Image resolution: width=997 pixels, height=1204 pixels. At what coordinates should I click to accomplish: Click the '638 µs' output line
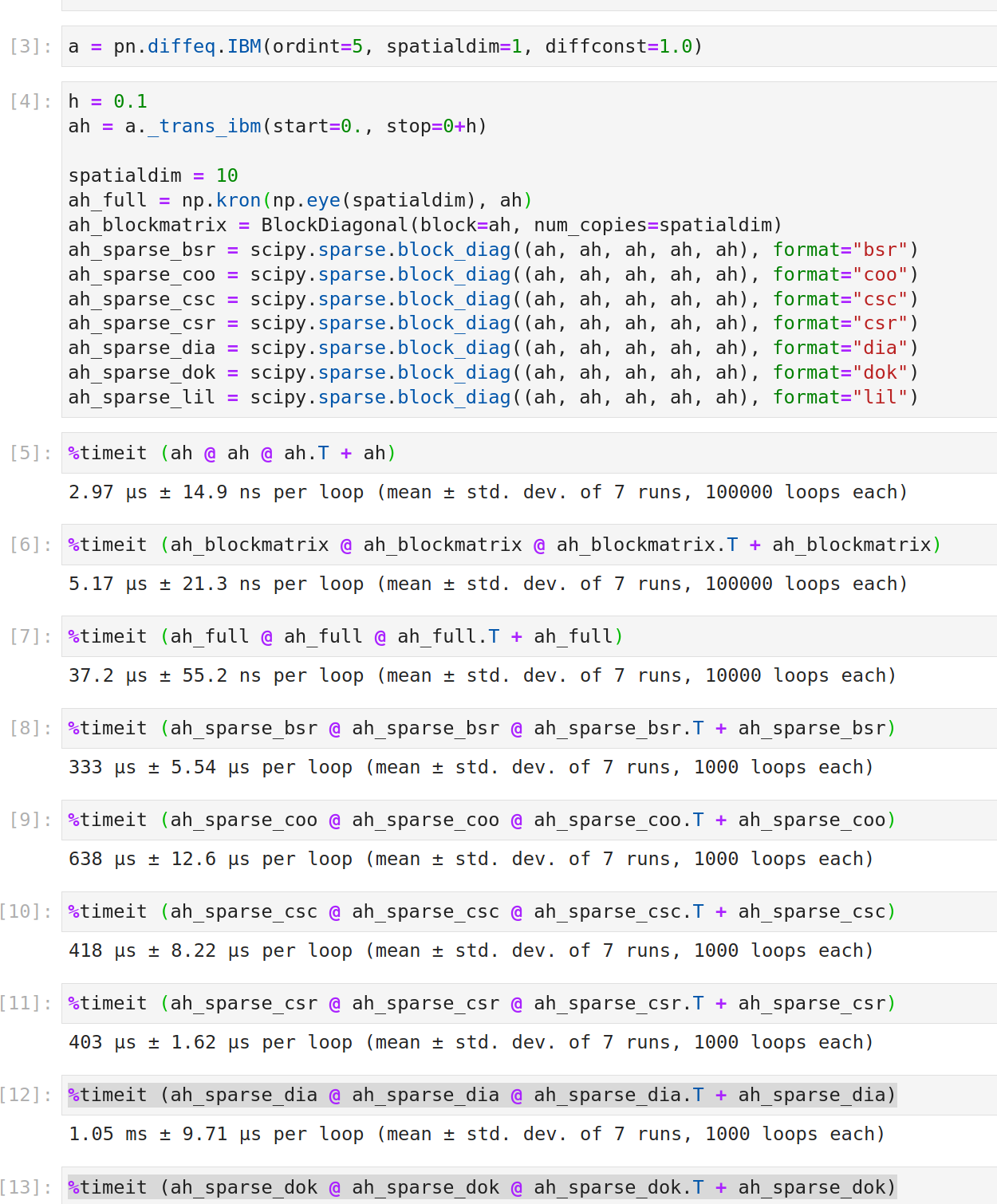471,859
